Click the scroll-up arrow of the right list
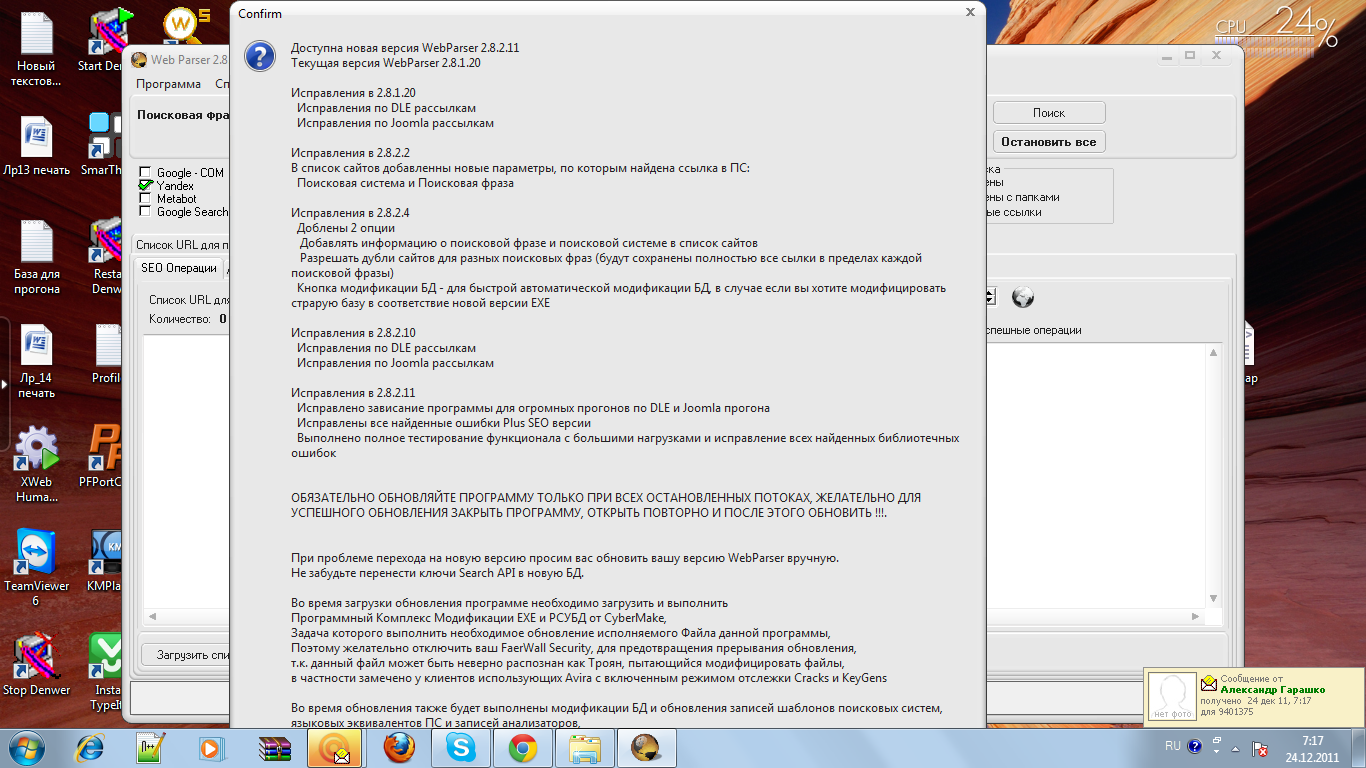 (1214, 352)
